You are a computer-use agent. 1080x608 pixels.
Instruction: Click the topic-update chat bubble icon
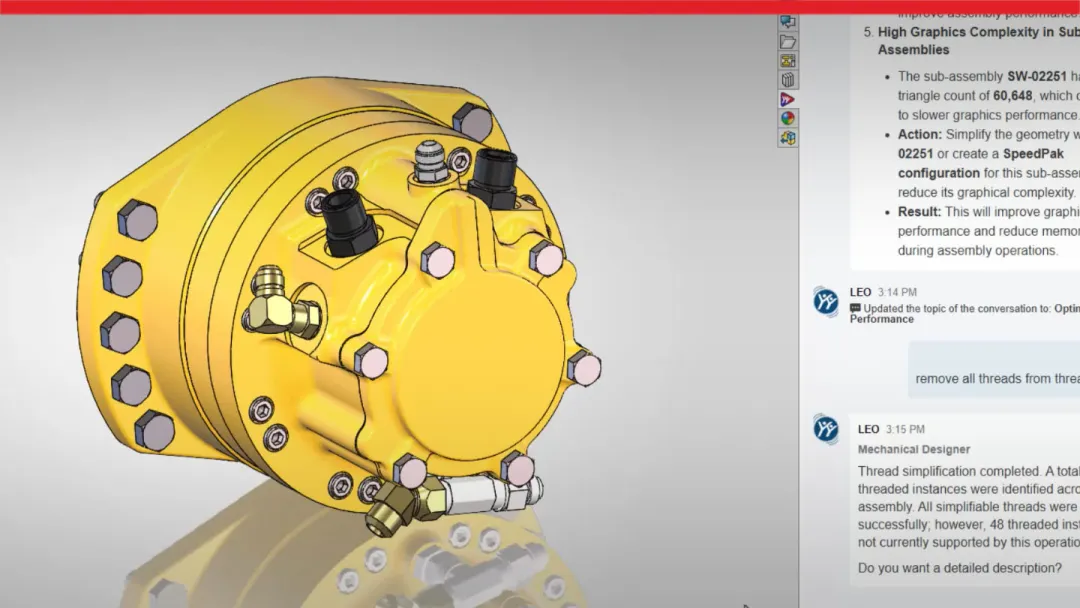(x=855, y=308)
